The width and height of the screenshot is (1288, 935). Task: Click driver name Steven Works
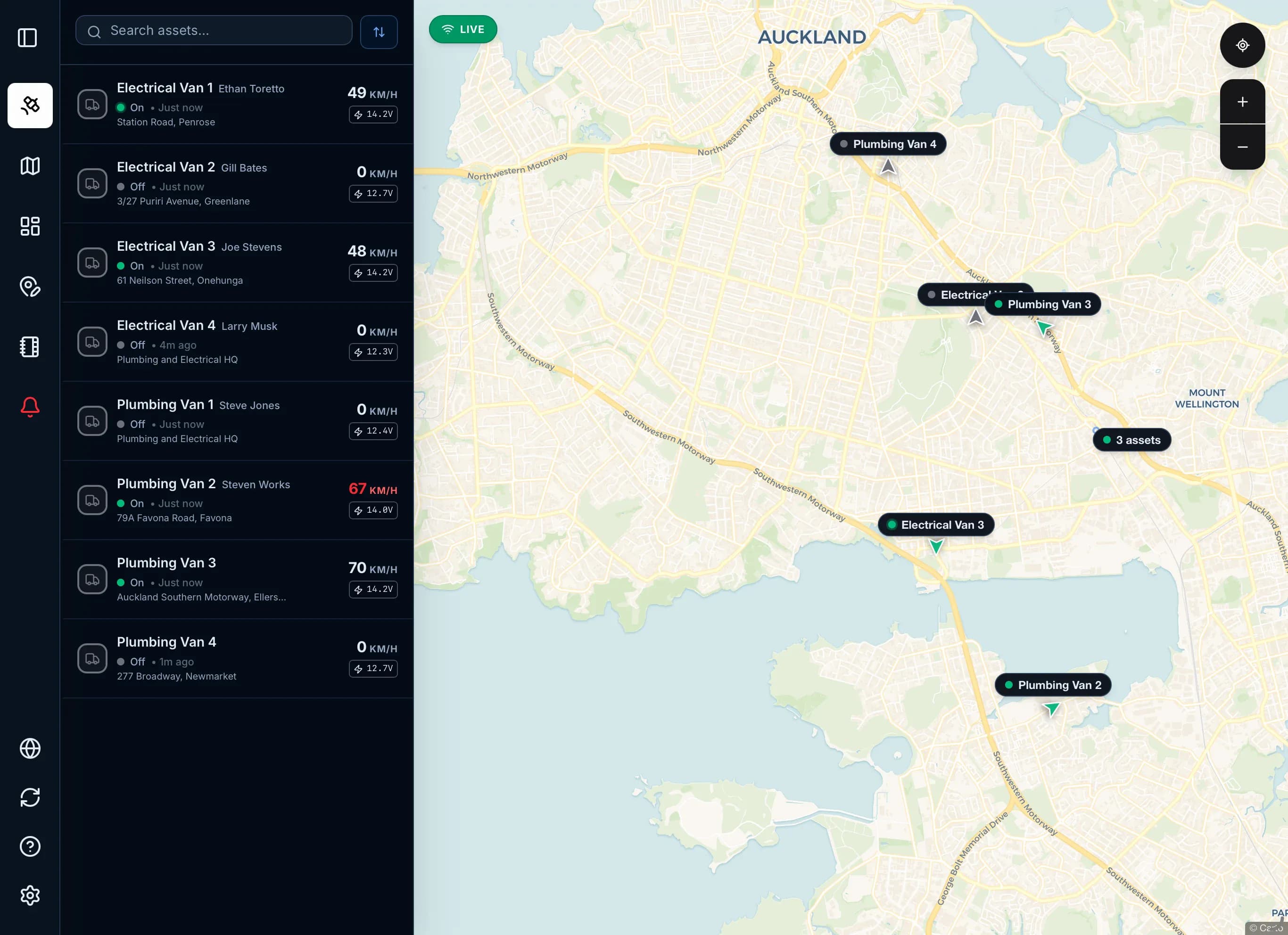256,485
